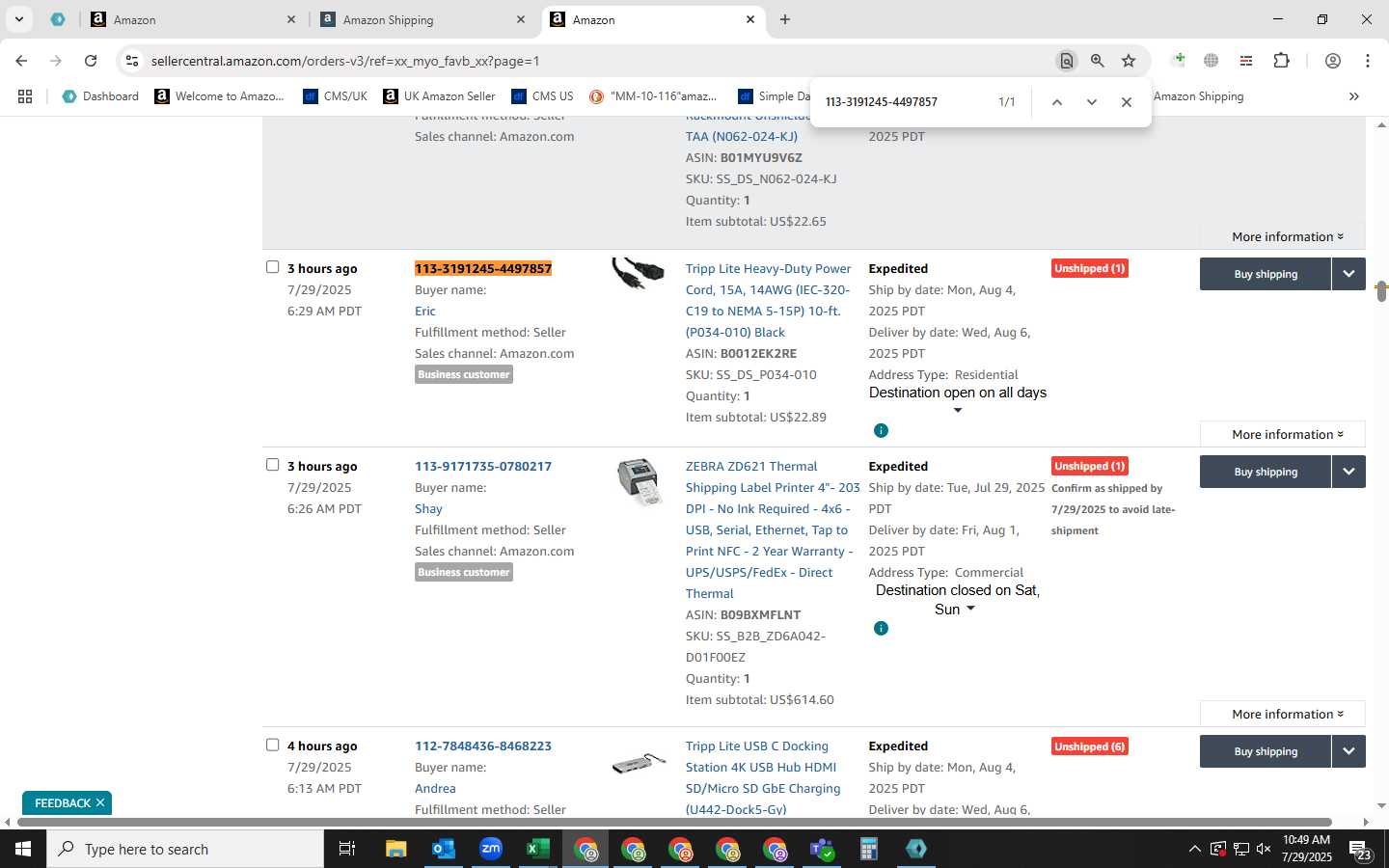Open CMS/UK bookmark

(335, 96)
